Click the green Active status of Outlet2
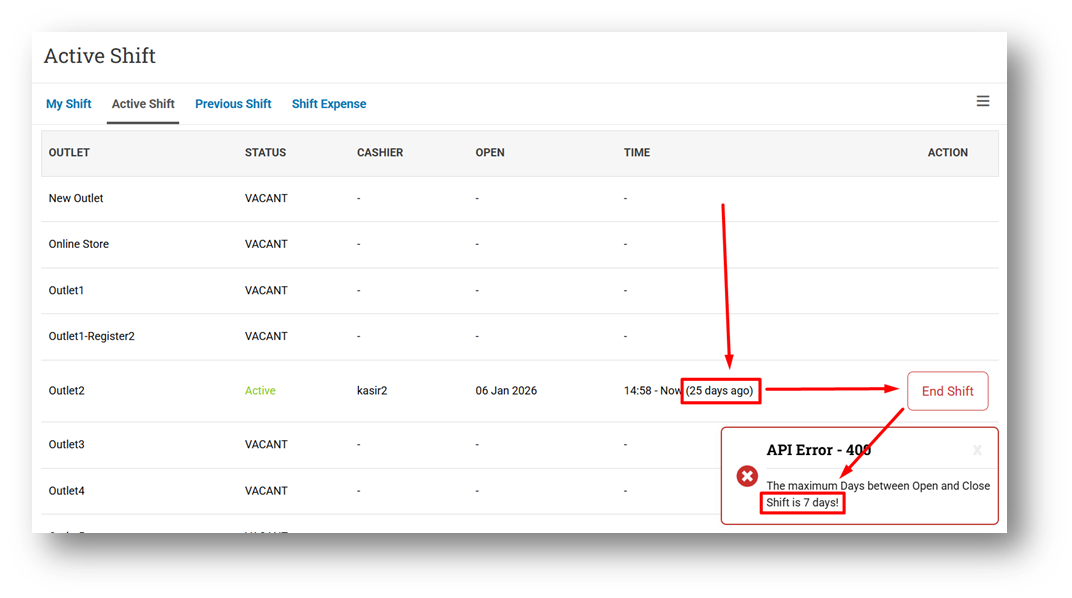 tap(260, 391)
